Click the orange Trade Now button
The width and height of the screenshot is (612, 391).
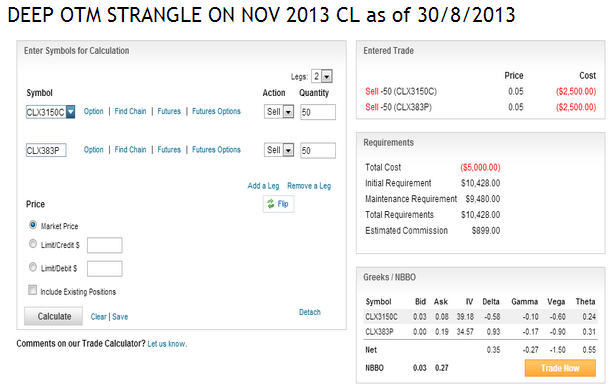560,368
